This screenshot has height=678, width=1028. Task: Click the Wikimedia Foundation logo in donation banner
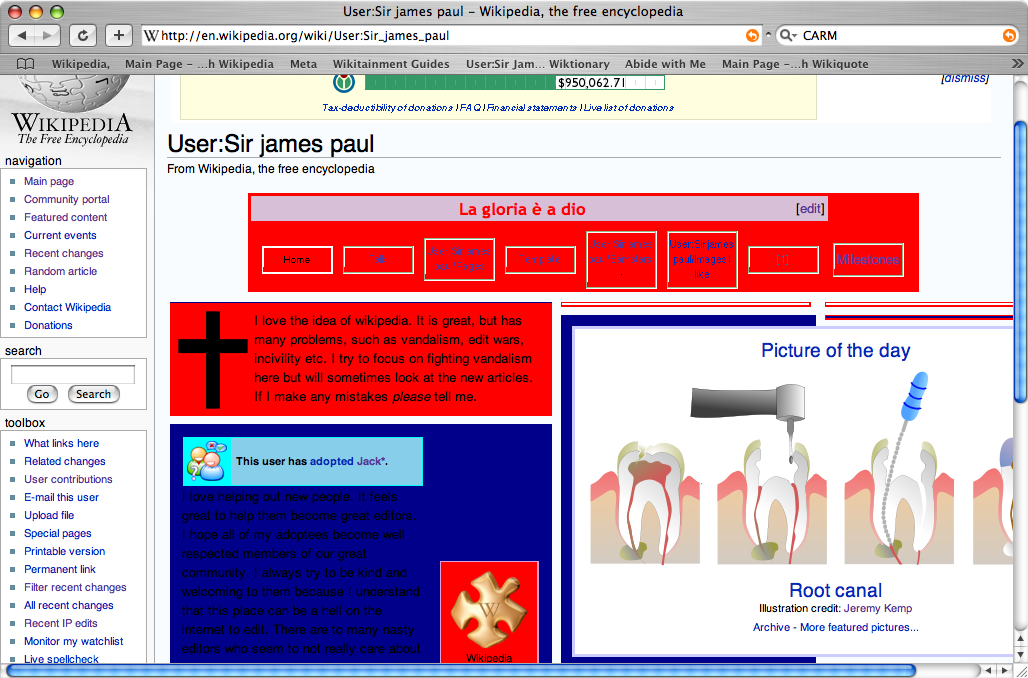[344, 83]
